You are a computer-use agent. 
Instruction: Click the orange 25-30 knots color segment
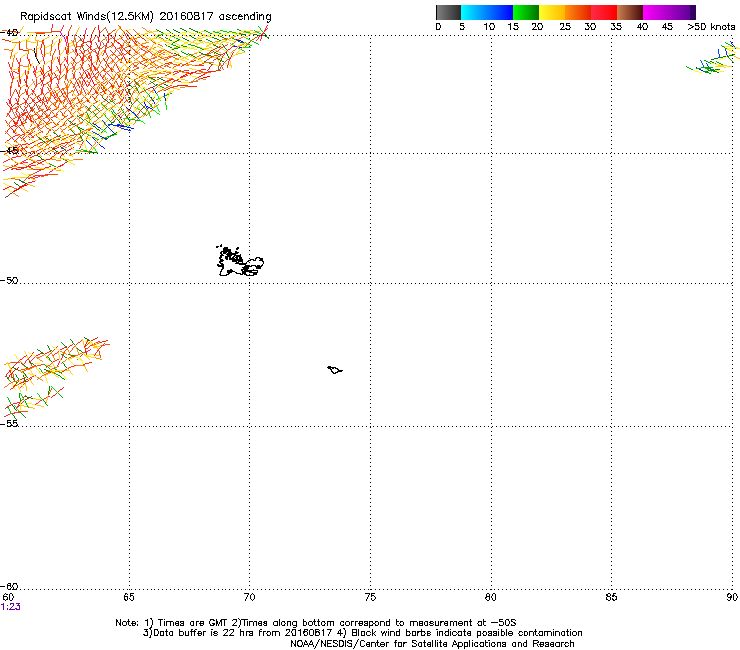(x=578, y=12)
